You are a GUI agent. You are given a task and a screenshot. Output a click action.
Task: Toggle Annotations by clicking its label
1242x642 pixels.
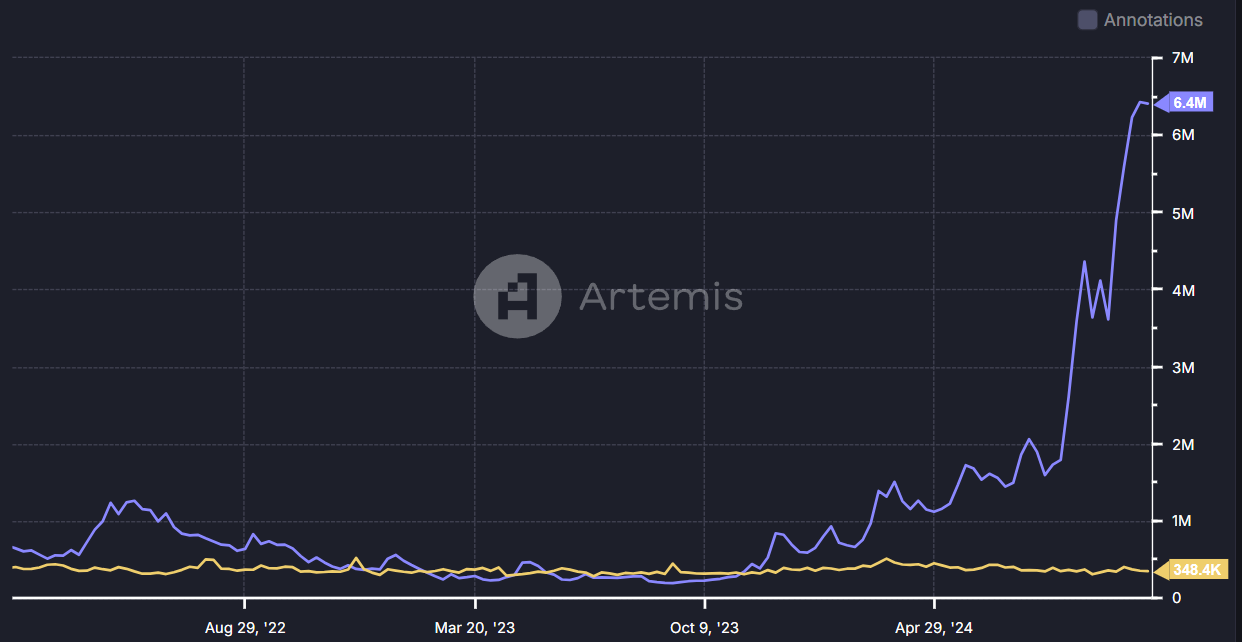tap(1154, 19)
